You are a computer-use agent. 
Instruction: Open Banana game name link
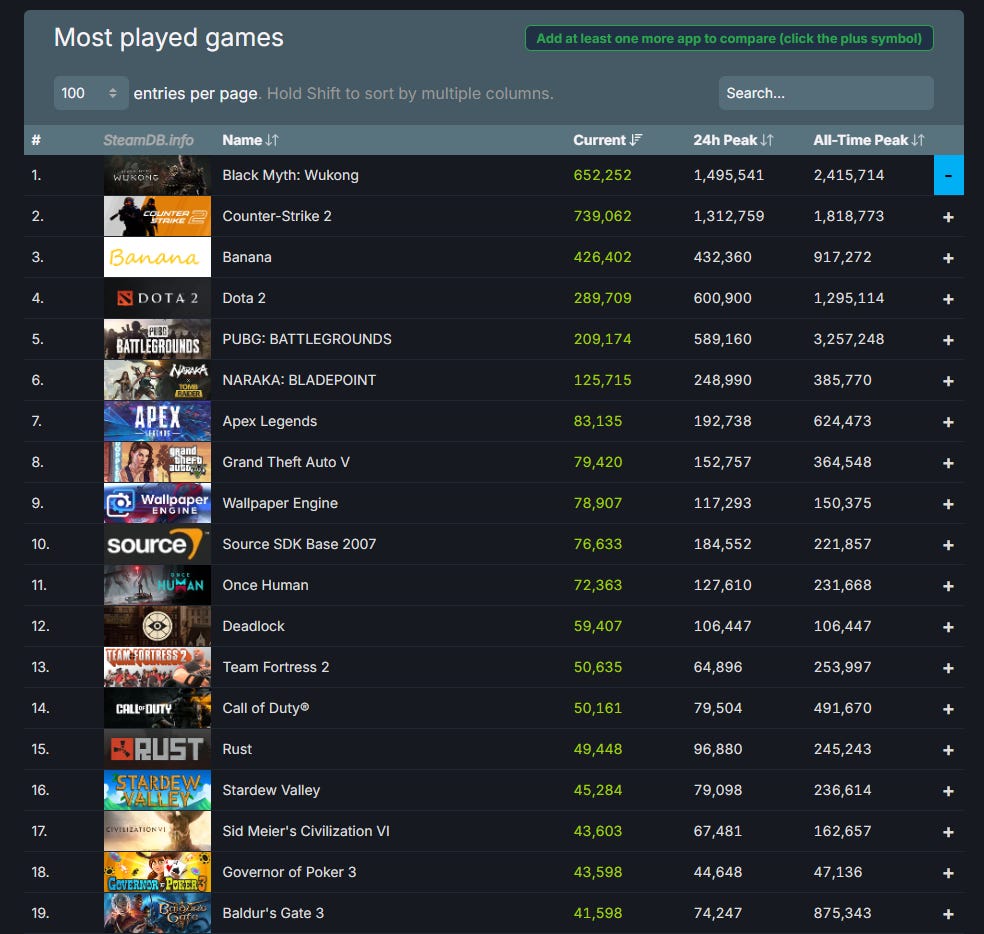[247, 257]
